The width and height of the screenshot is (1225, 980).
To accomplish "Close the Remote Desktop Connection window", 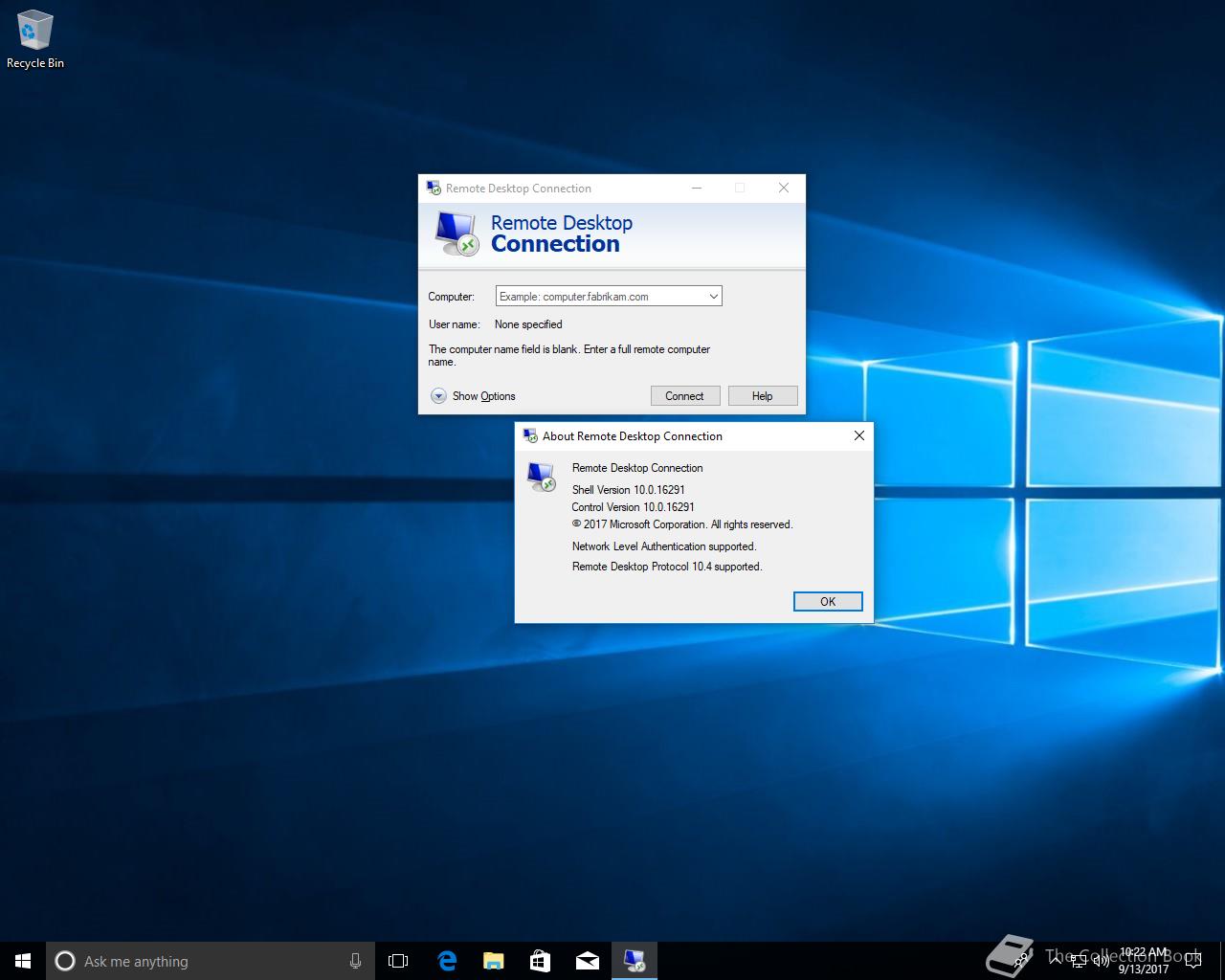I will pyautogui.click(x=784, y=188).
